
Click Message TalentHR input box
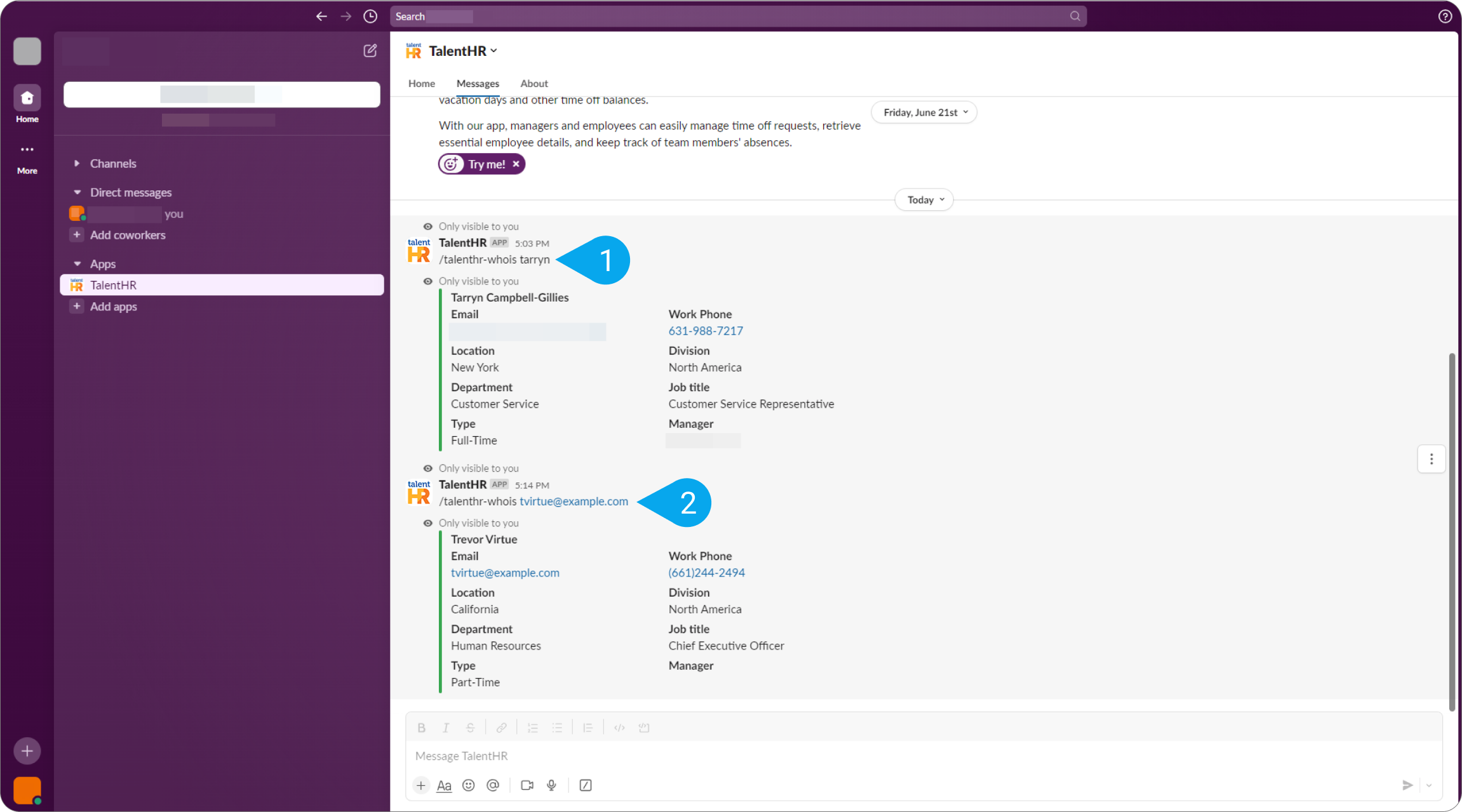tap(923, 756)
